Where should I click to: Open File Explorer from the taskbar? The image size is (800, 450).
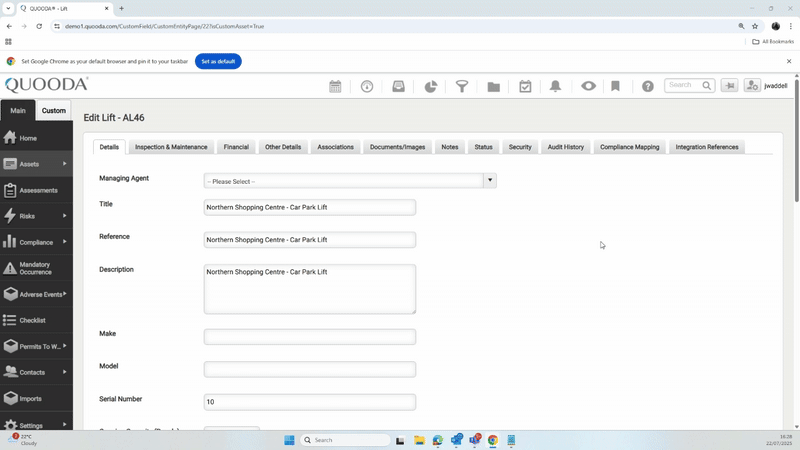pyautogui.click(x=419, y=440)
